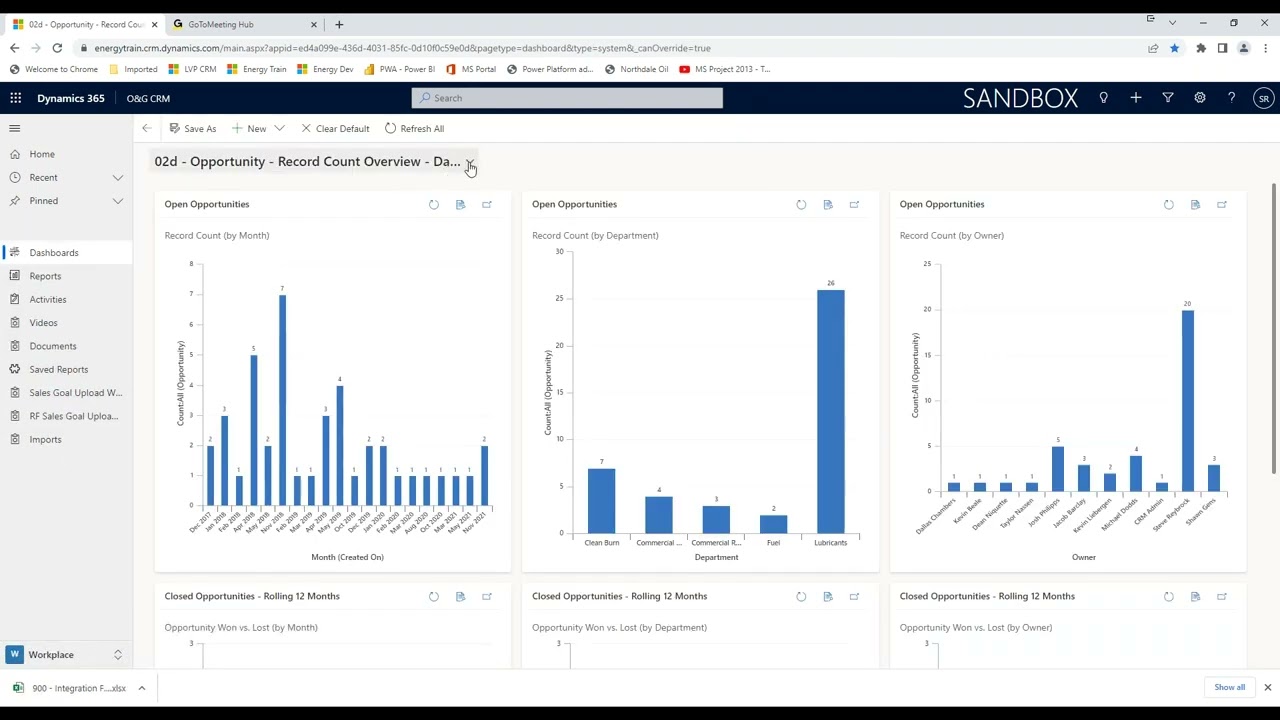Open the settings gear in header

[1200, 98]
